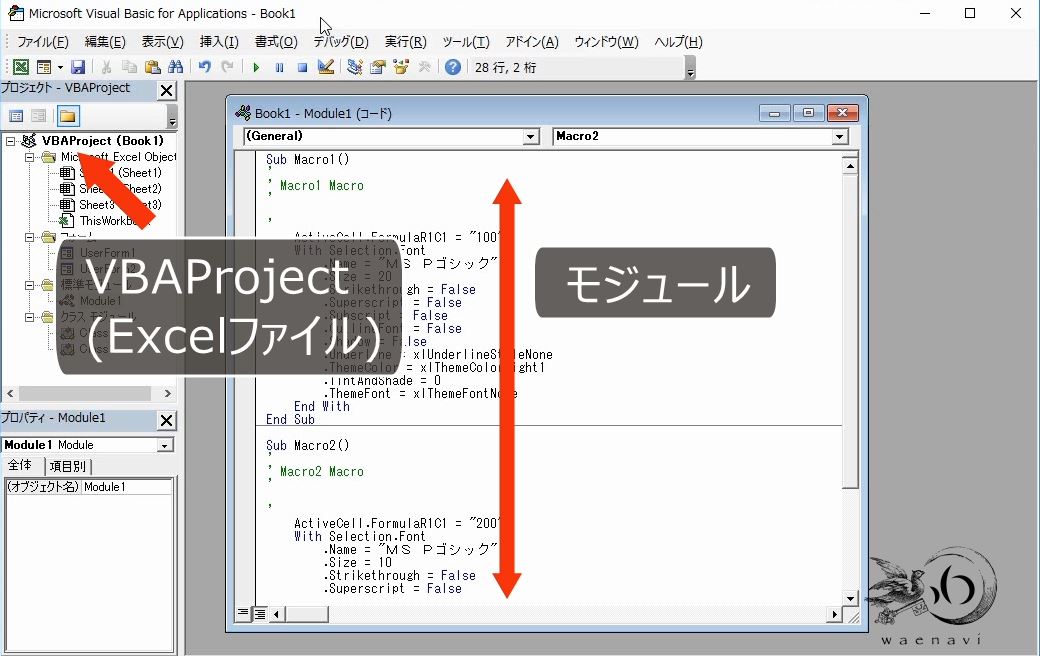This screenshot has height=656, width=1040.
Task: Switch to Microsoft Excel via toolbar icon
Action: [x=21, y=67]
